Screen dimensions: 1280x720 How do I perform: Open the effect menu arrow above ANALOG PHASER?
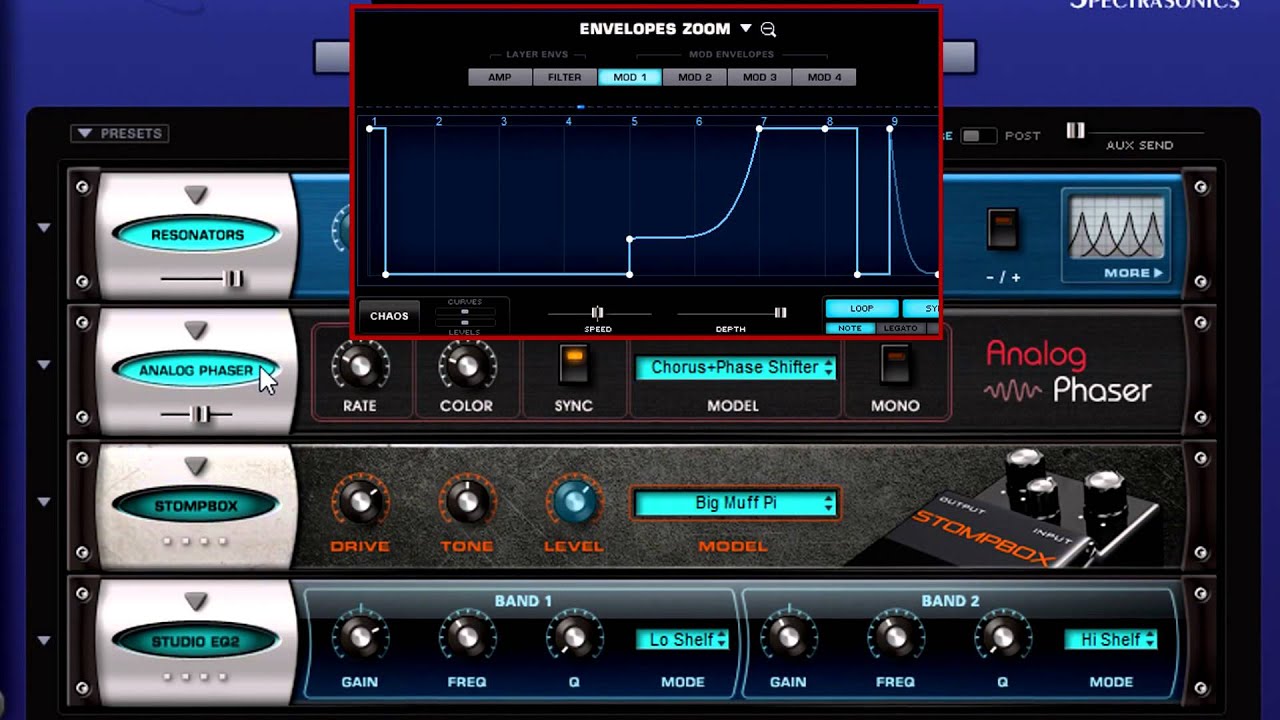click(x=196, y=331)
